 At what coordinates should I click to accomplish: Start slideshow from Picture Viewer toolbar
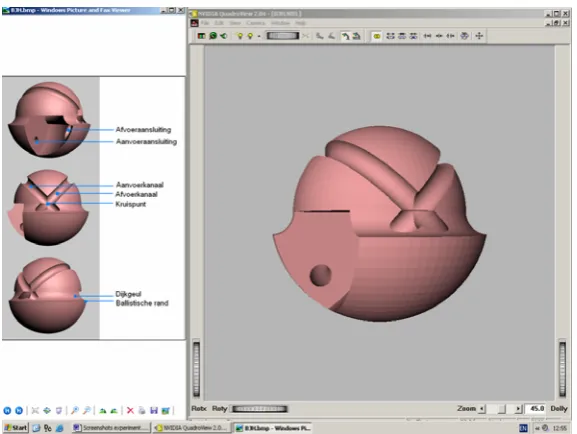coord(59,410)
